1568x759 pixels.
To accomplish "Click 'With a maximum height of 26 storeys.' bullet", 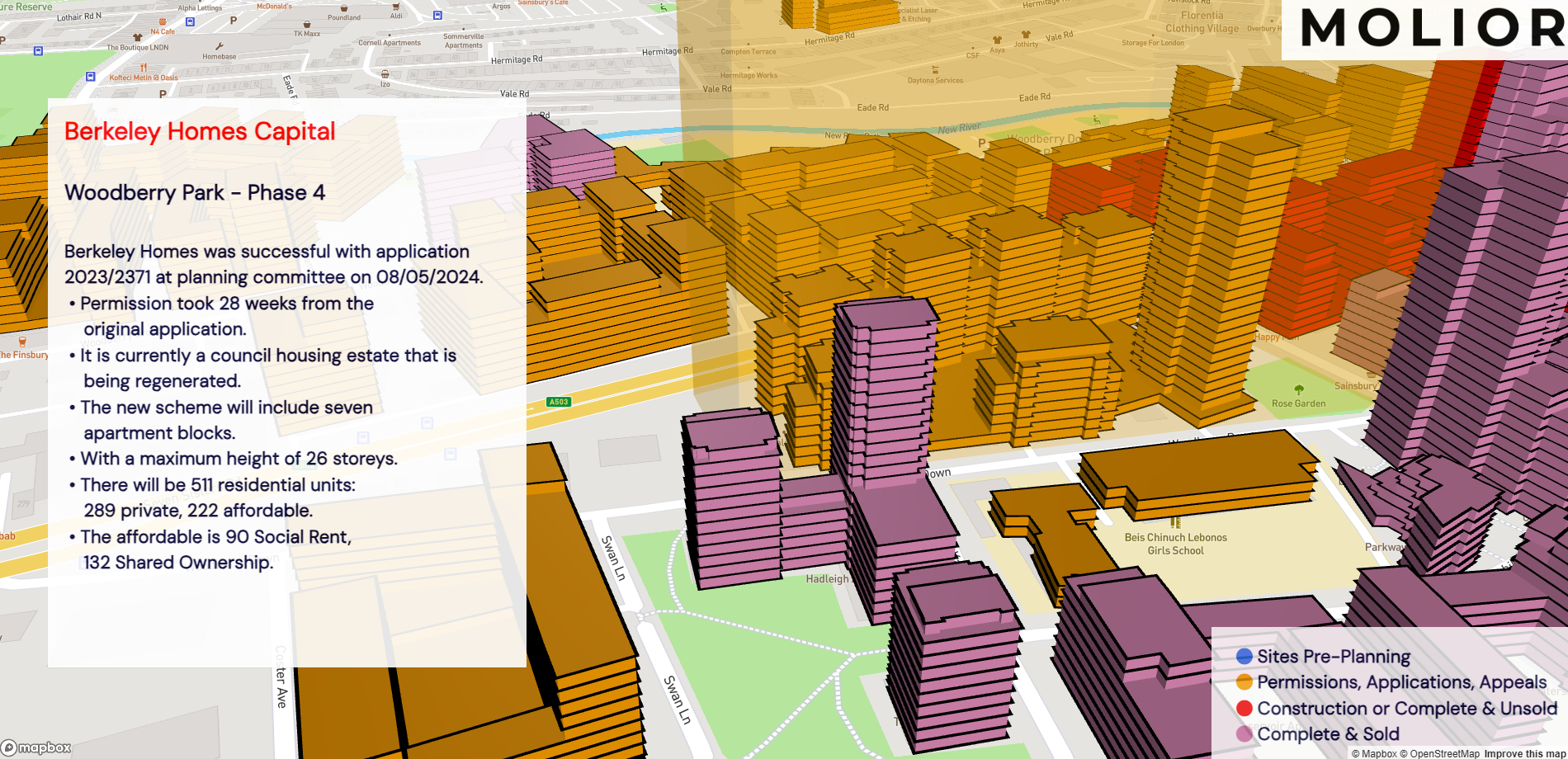I will point(238,459).
